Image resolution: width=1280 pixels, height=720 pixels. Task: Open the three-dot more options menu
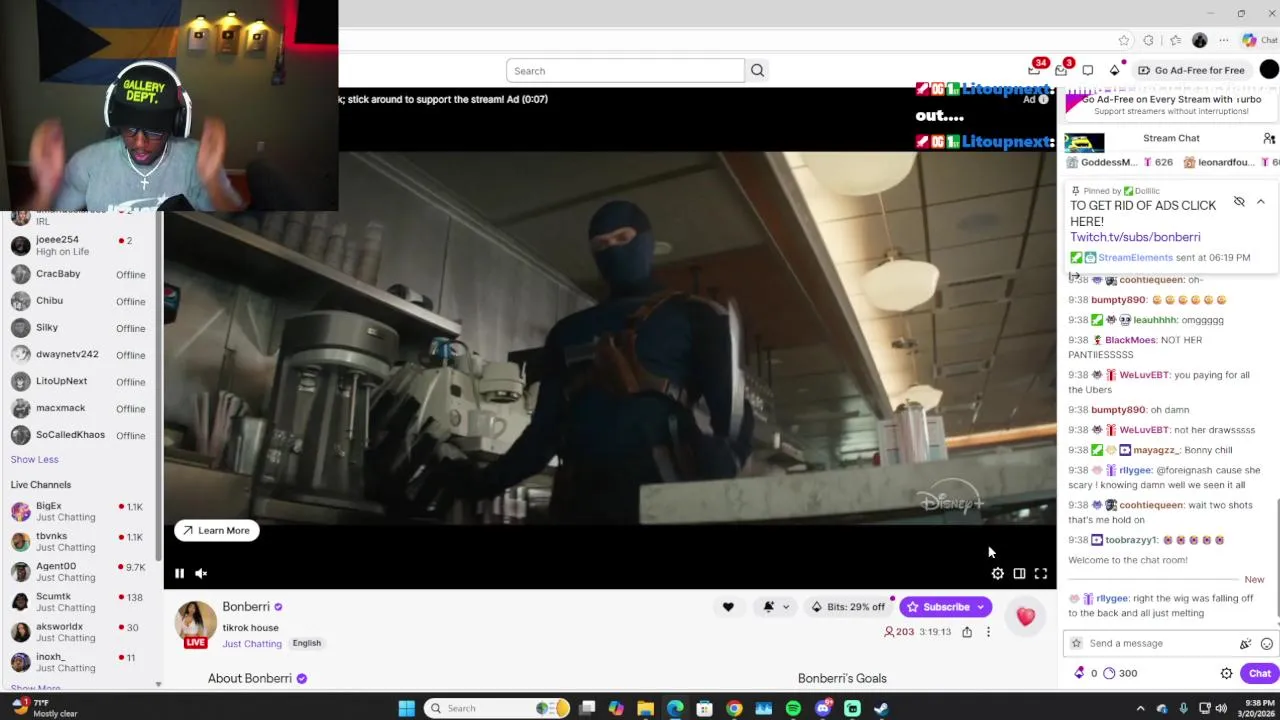(988, 632)
